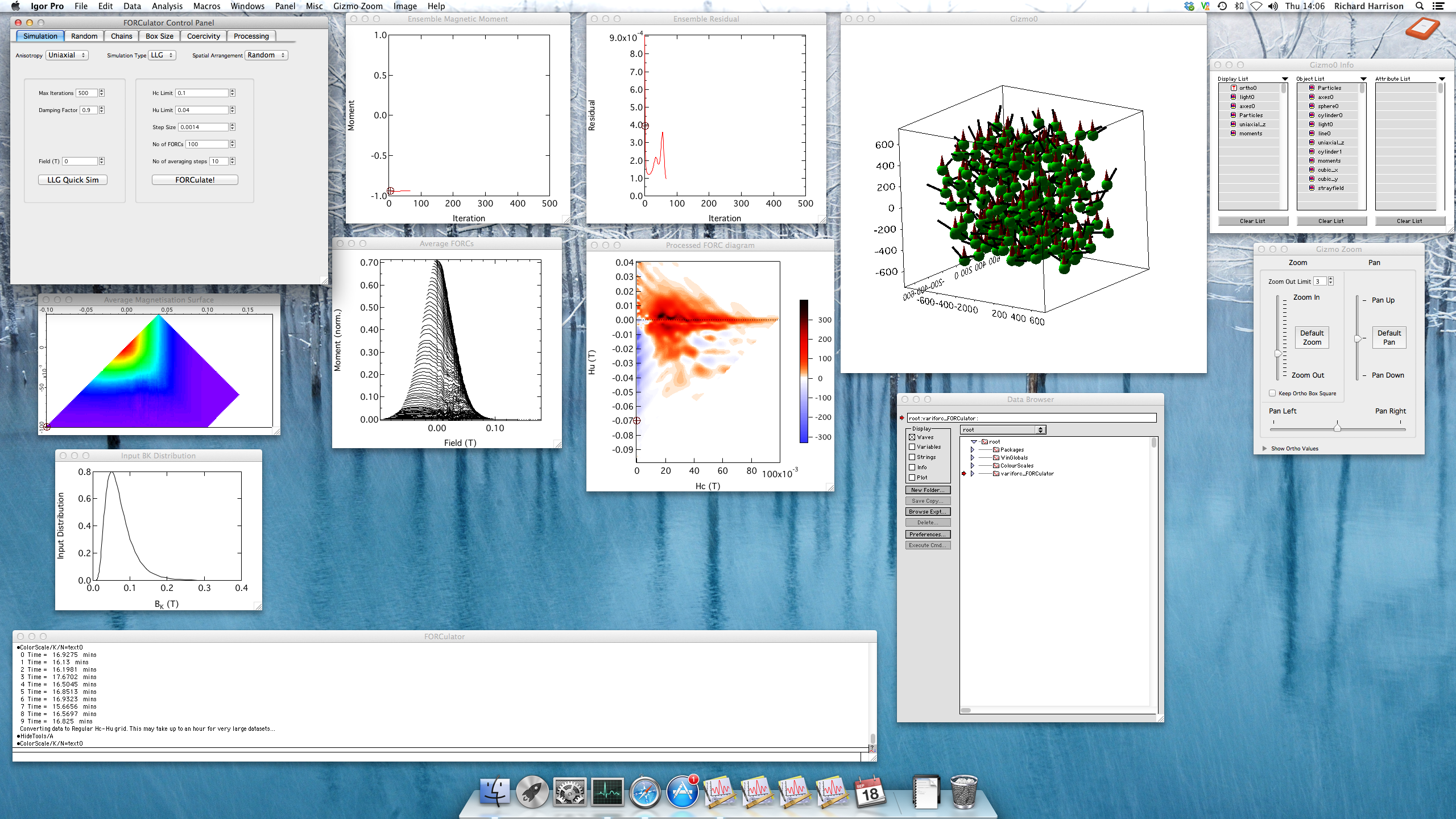Image resolution: width=1456 pixels, height=819 pixels.
Task: Click the Pan Left/Right horizontal slider
Action: (x=1337, y=428)
